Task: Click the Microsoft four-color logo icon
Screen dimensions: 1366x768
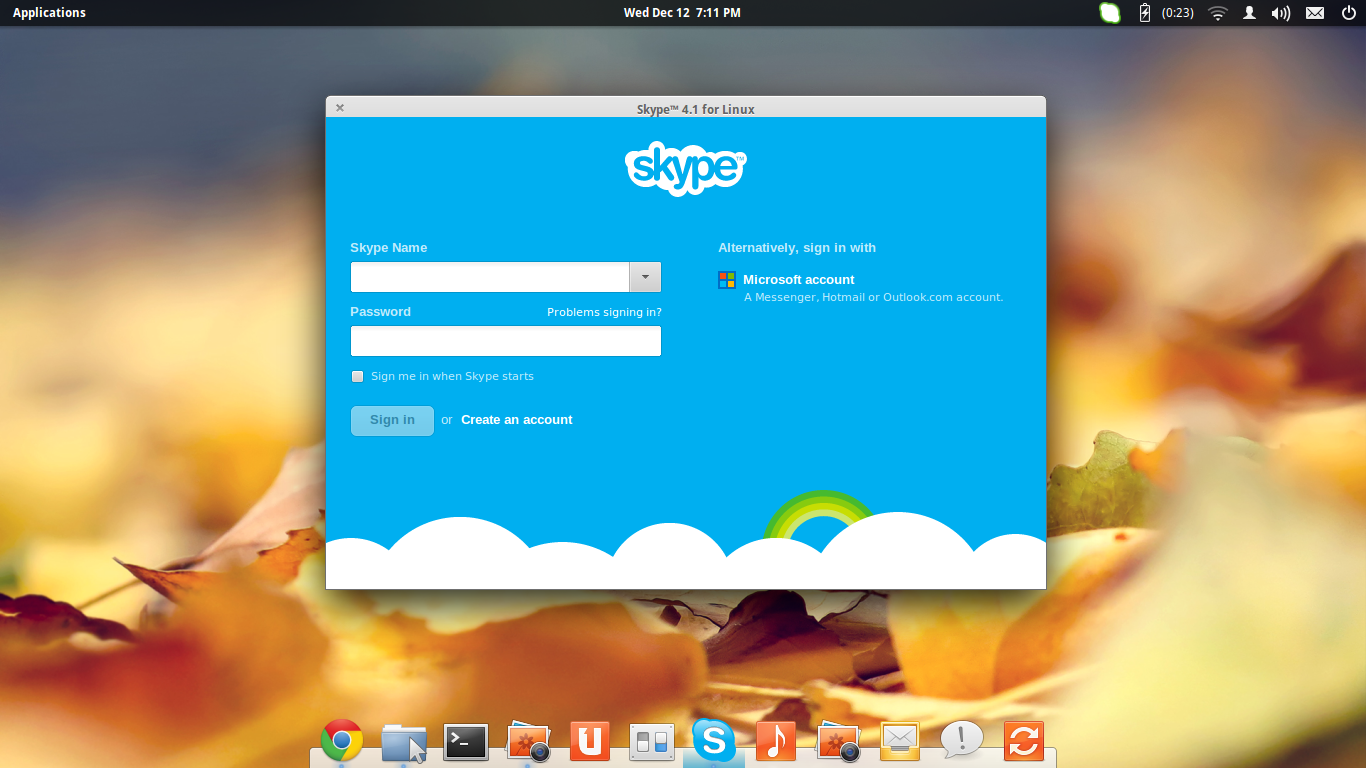Action: [727, 280]
